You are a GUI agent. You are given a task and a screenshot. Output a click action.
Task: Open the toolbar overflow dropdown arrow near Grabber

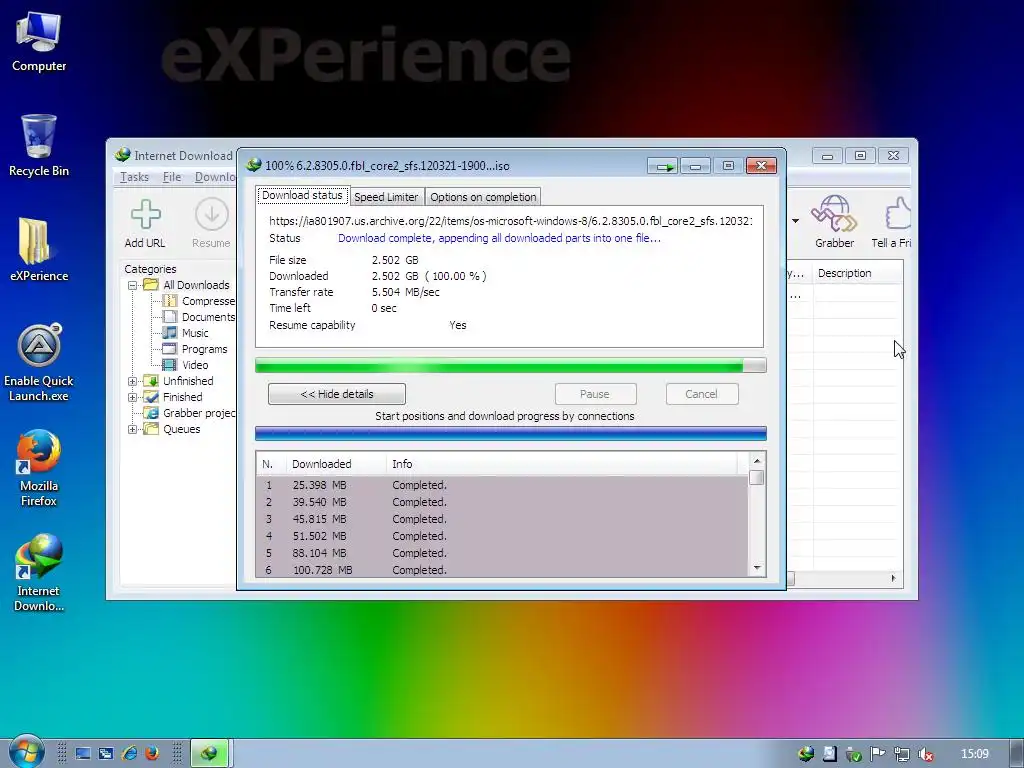795,221
